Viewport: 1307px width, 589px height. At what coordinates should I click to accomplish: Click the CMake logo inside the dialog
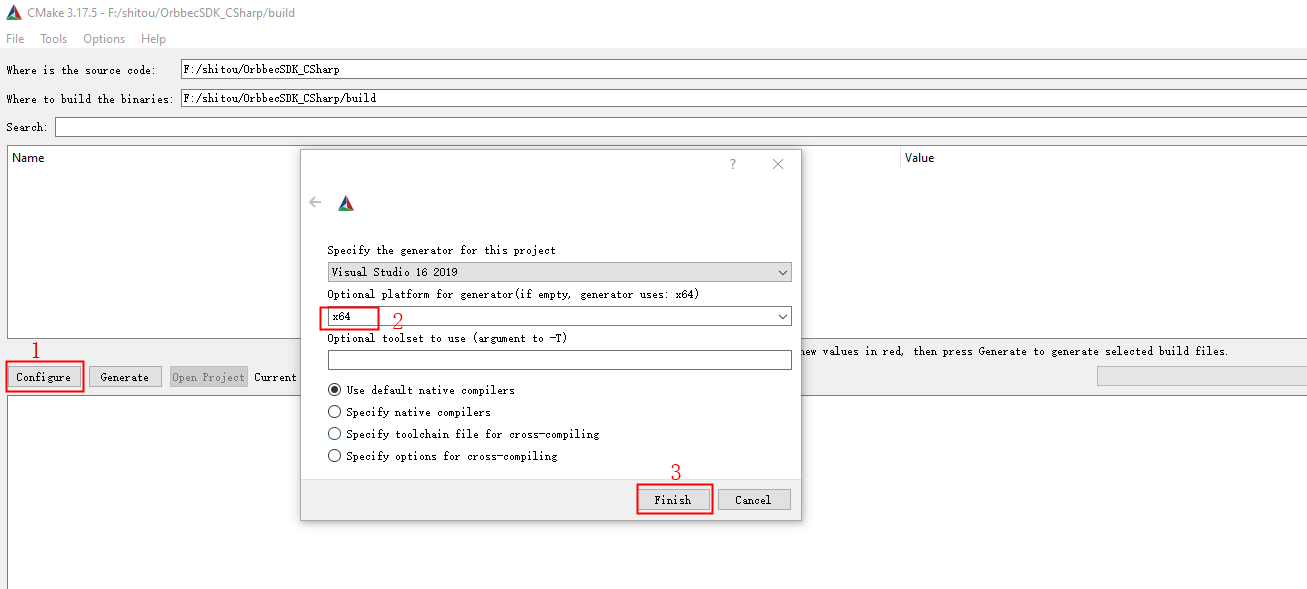tap(346, 203)
